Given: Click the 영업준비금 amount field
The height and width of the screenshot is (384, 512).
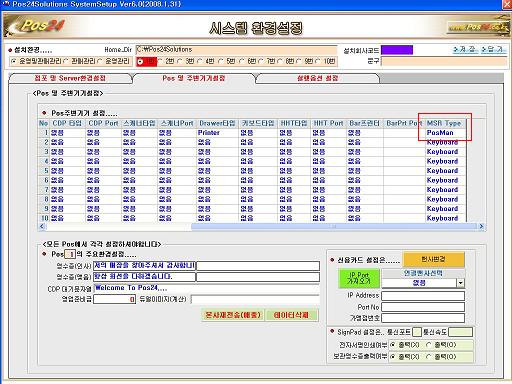Looking at the screenshot, I should pyautogui.click(x=114, y=299).
